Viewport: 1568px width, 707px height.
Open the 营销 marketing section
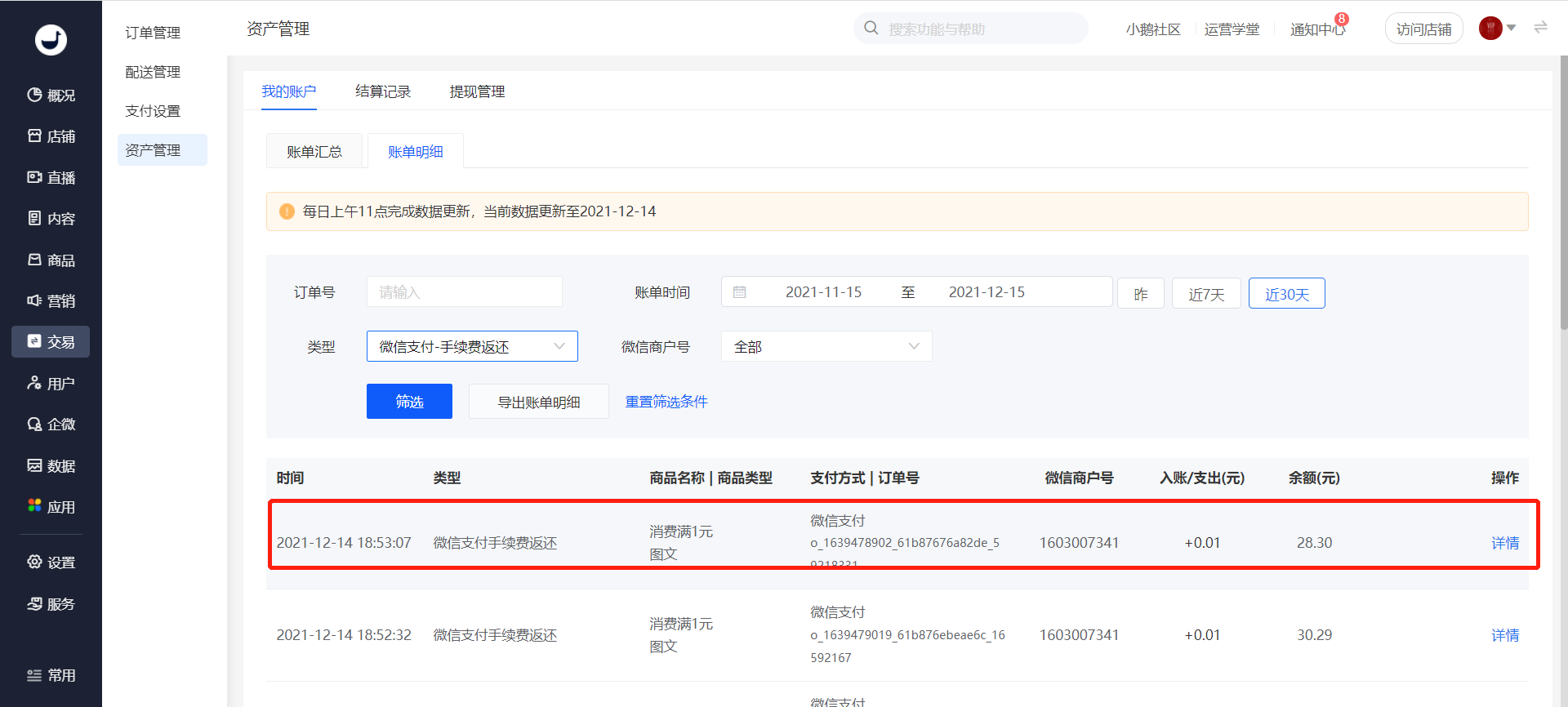point(51,300)
